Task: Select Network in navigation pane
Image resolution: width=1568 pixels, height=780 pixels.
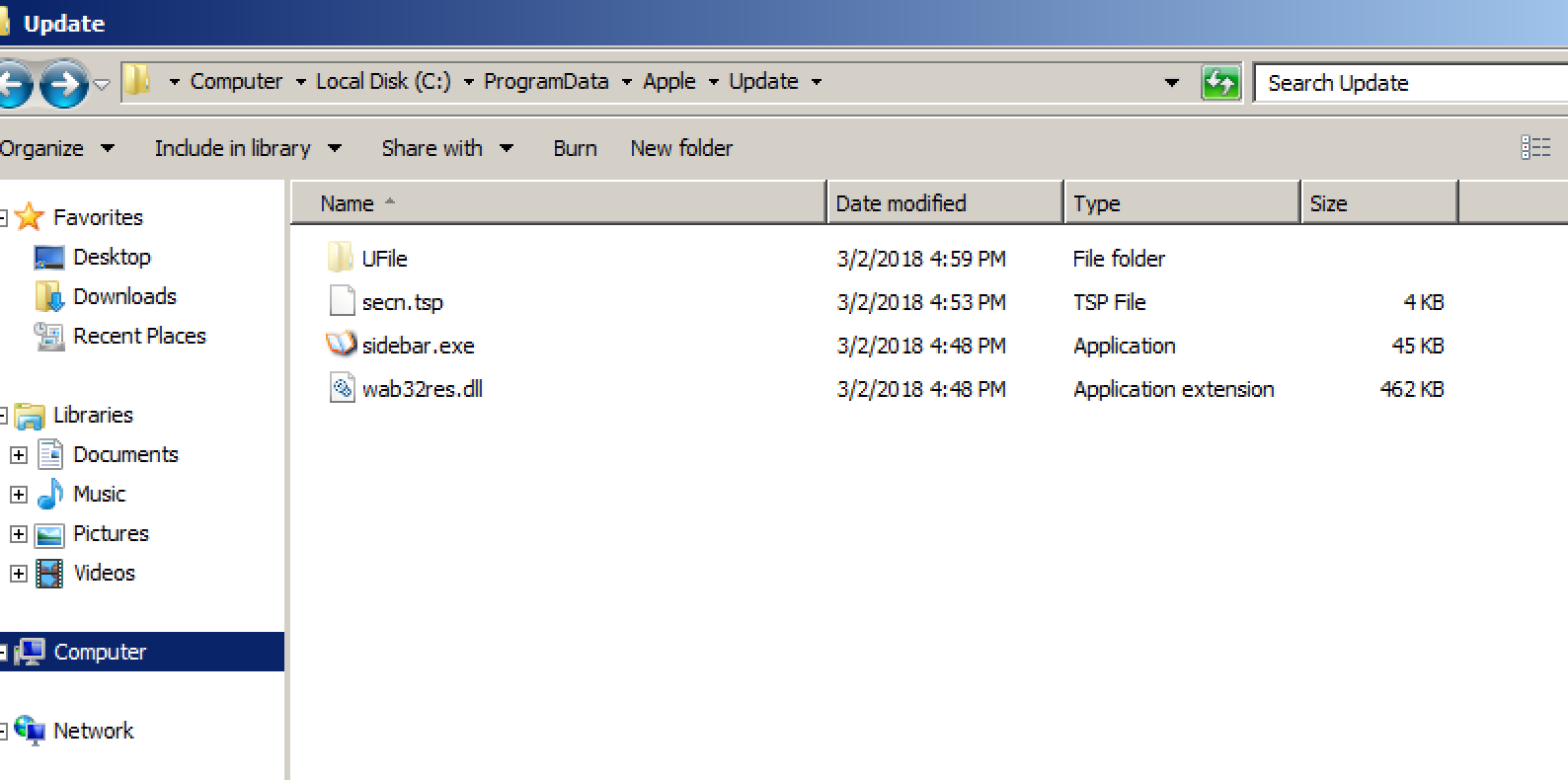Action: [93, 731]
